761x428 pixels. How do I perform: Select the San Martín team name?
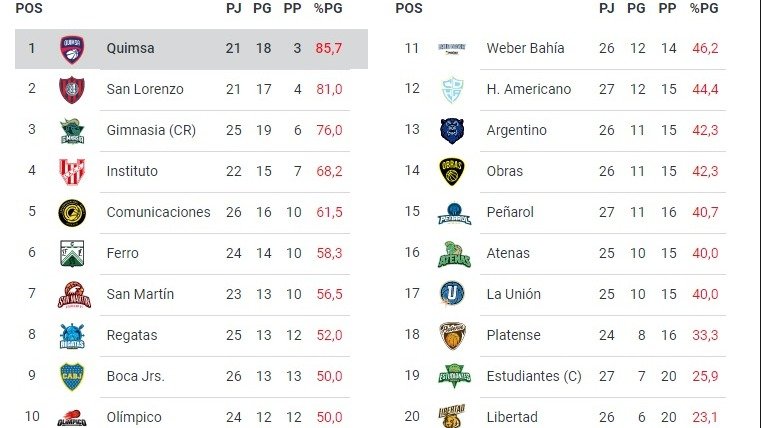tap(140, 294)
